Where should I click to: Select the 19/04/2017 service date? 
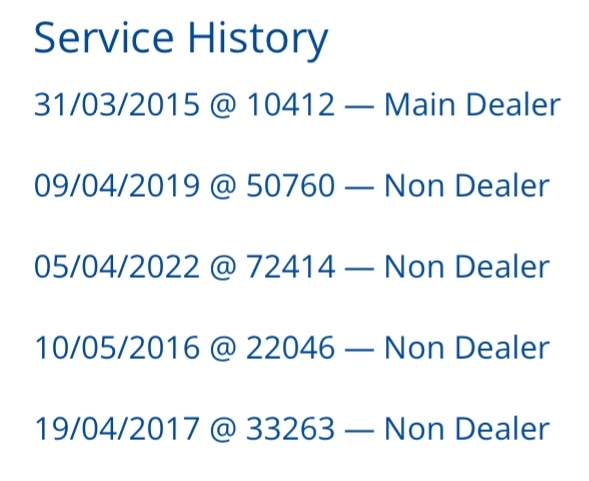tap(117, 429)
